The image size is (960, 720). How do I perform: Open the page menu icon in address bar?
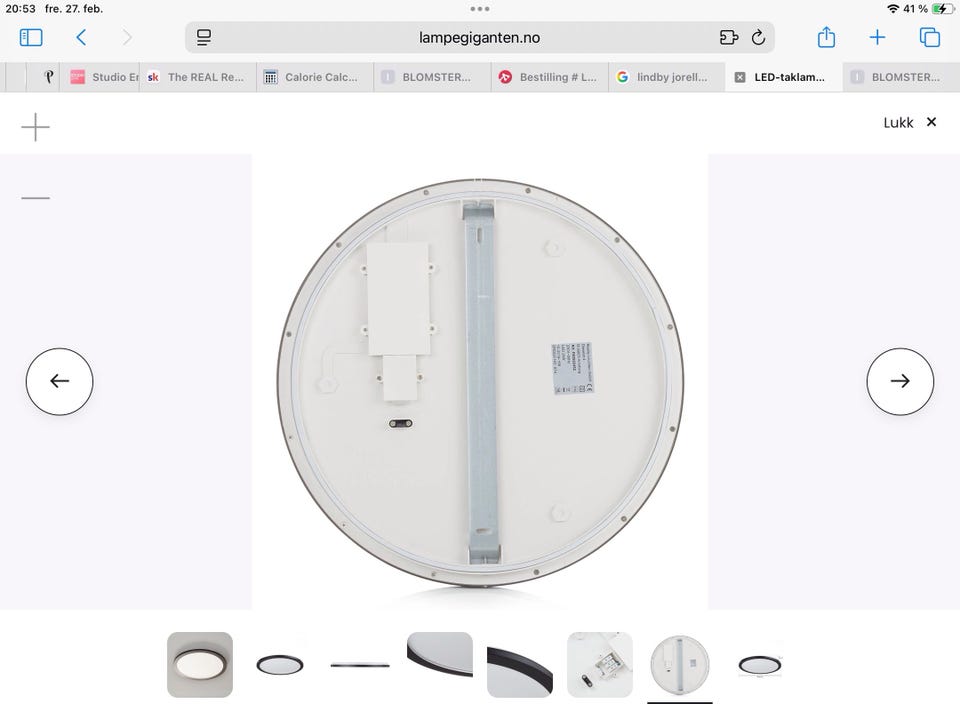[204, 37]
